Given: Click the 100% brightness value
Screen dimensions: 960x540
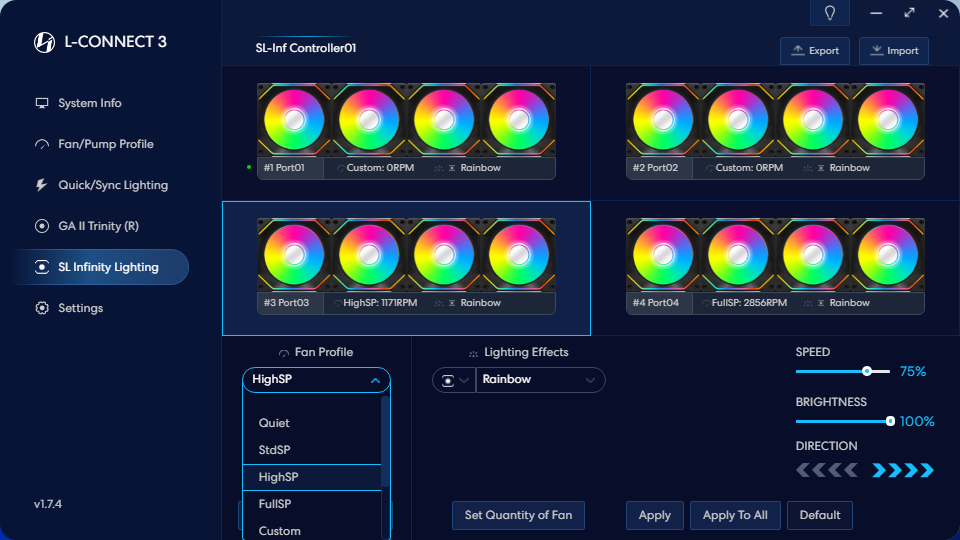Looking at the screenshot, I should [917, 422].
